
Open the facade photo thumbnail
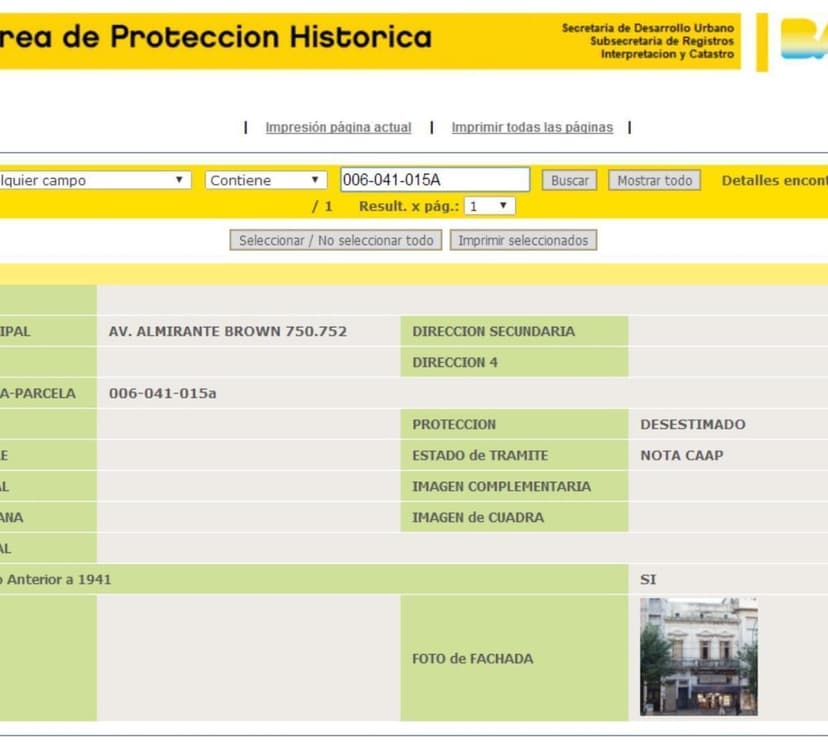coord(698,656)
